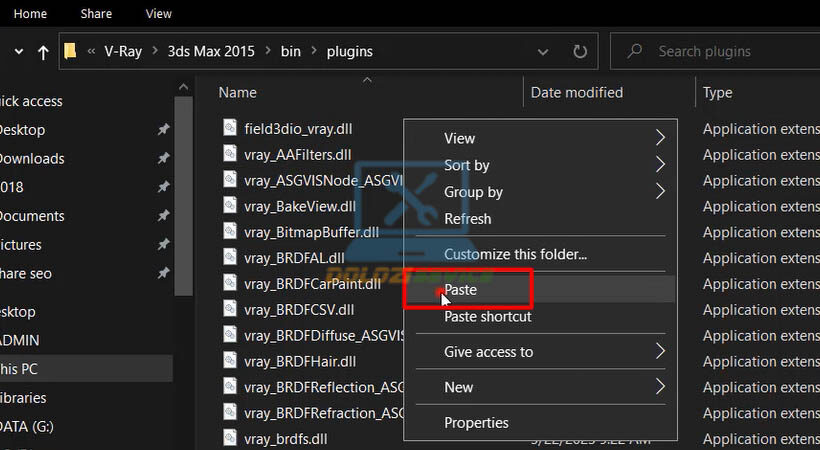Open DATA (G:) drive in sidebar

point(27,426)
